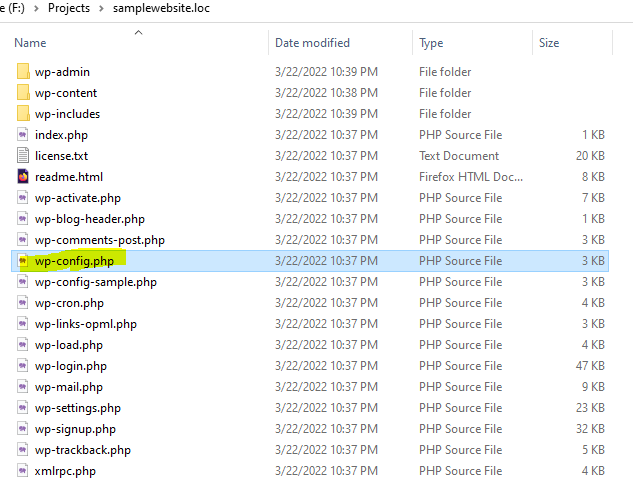Open samplewebsite.loc in the breadcrumb path
This screenshot has width=633, height=489.
161,8
